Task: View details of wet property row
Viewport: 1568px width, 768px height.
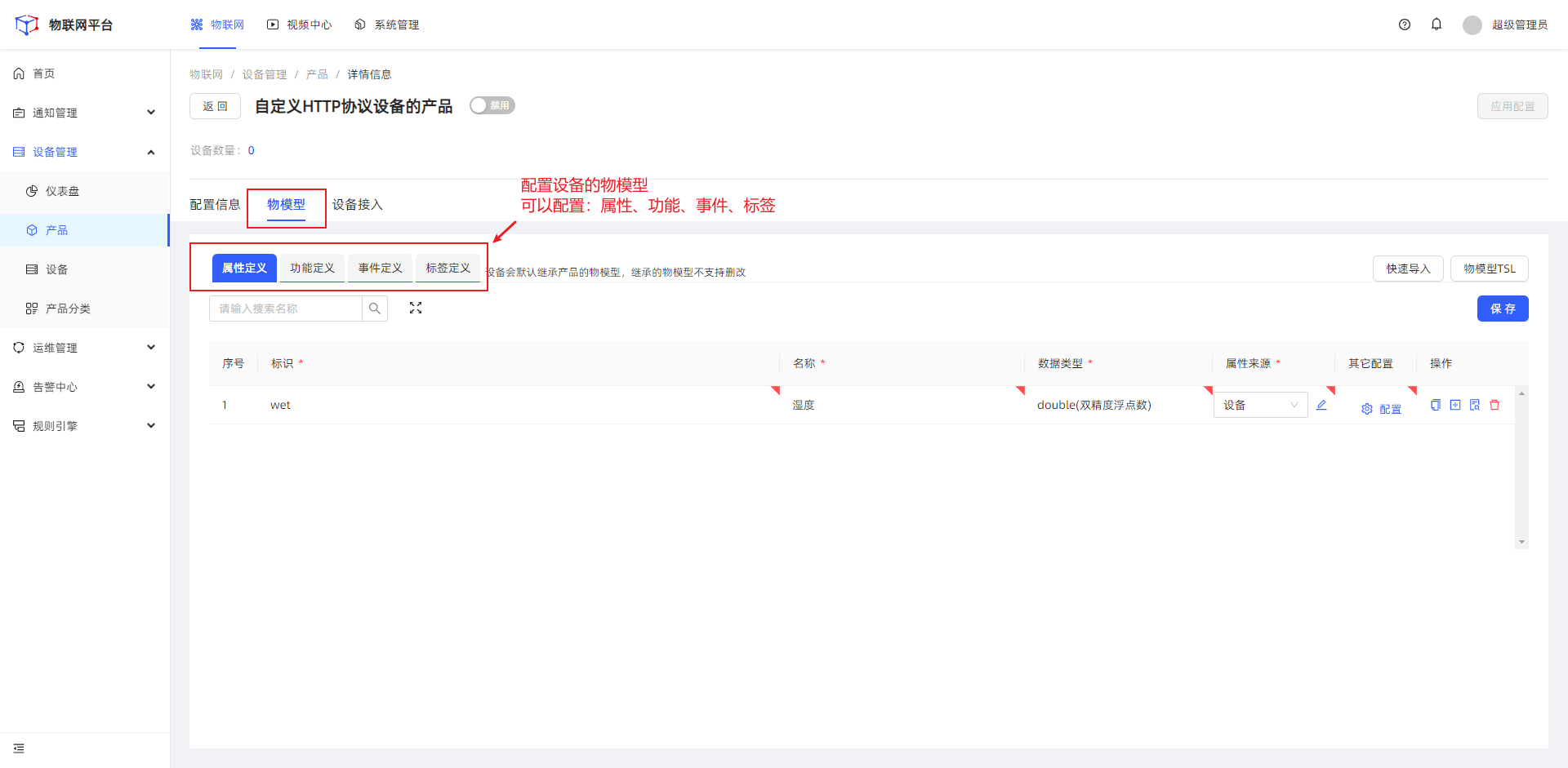Action: [x=1475, y=405]
